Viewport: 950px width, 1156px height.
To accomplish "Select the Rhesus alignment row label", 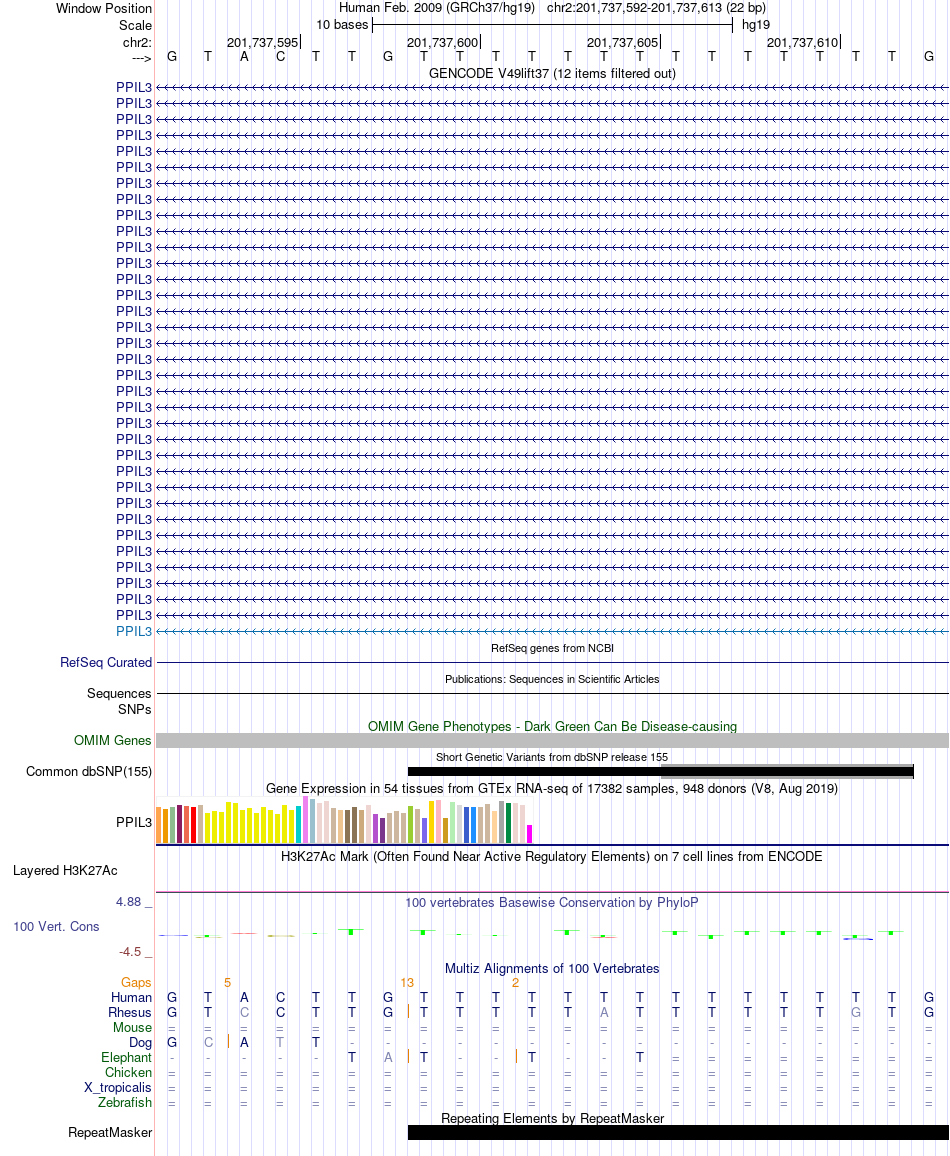I will click(130, 1012).
